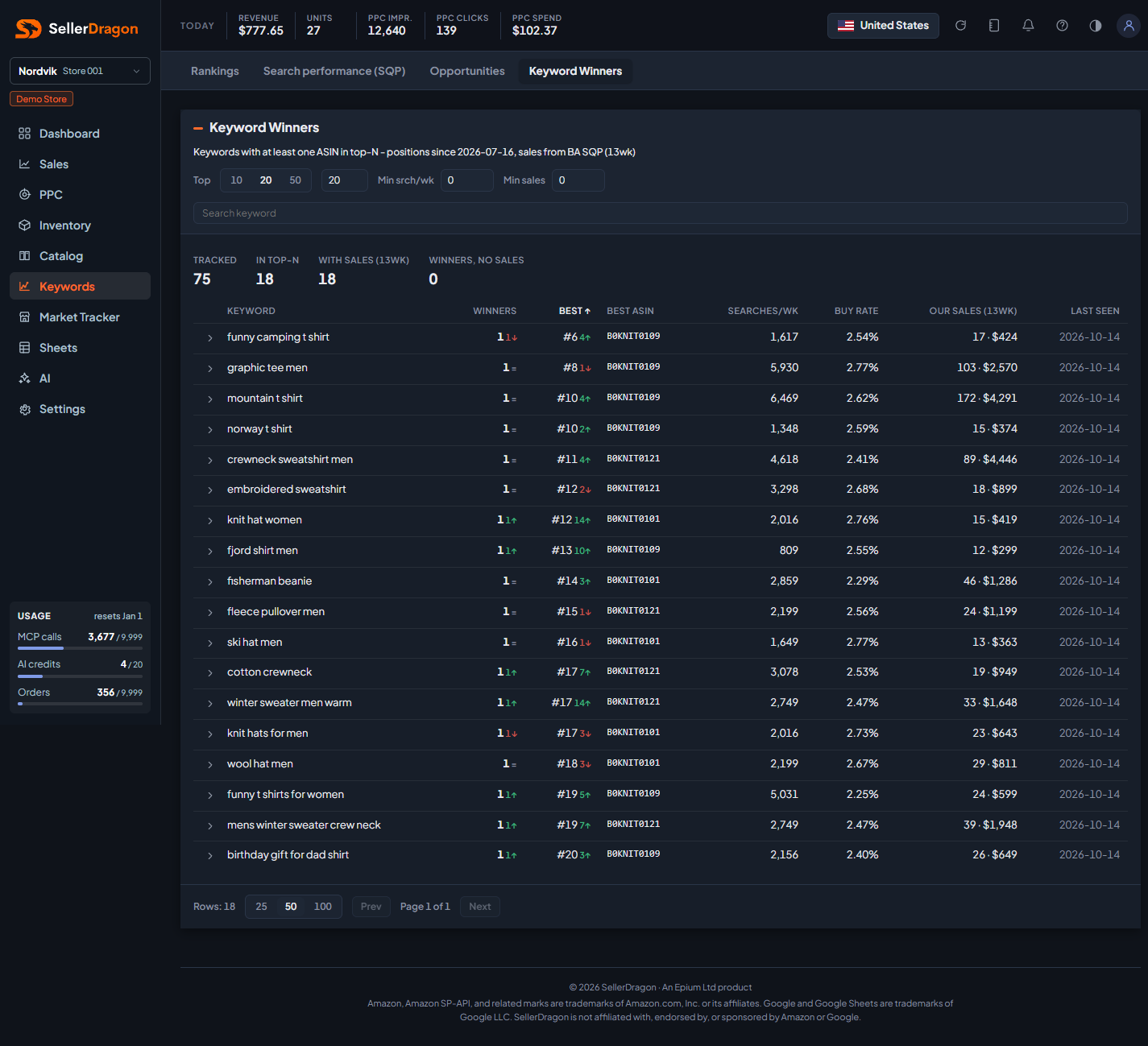Viewport: 1148px width, 1046px height.
Task: Go to Sales in the sidebar
Action: pyautogui.click(x=80, y=164)
